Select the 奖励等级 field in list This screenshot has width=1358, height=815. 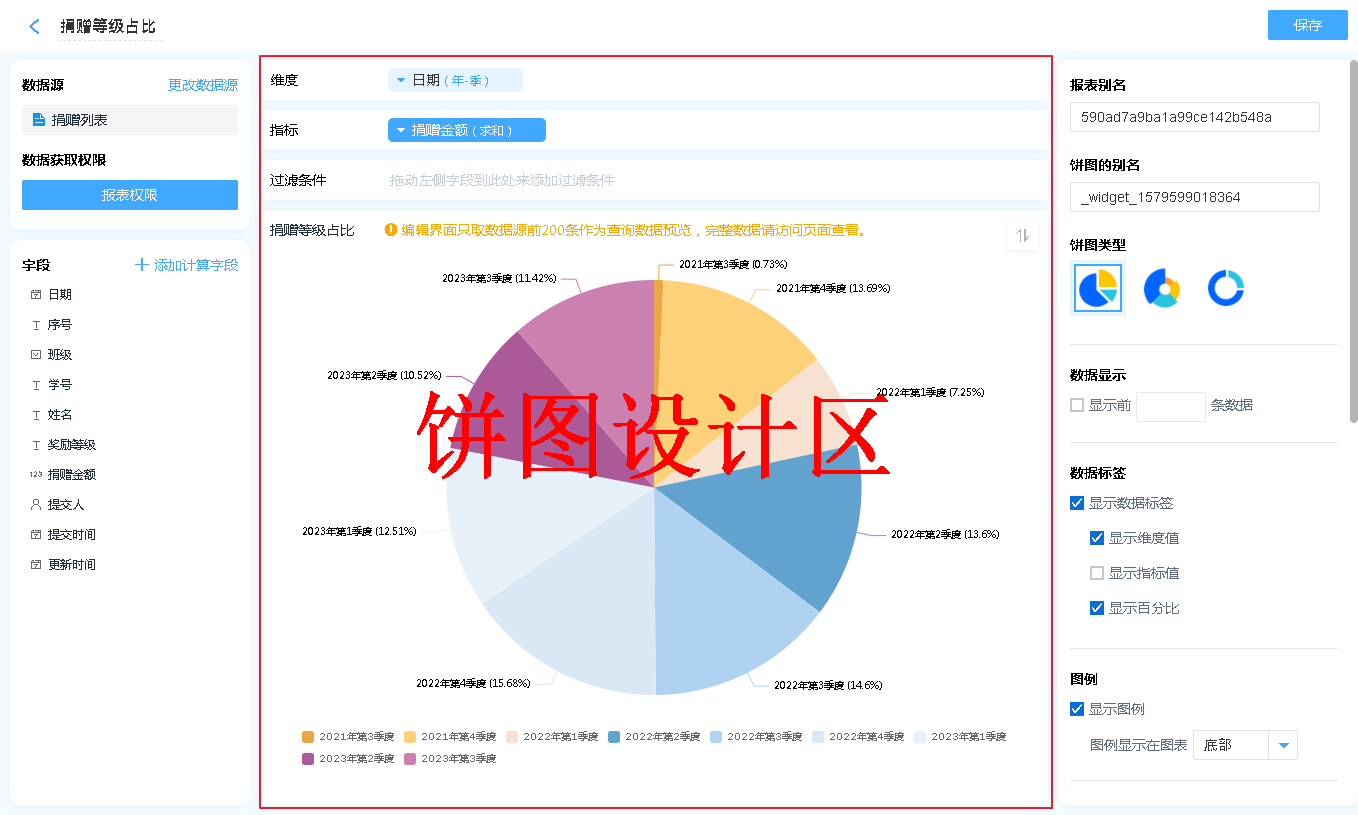tap(71, 445)
